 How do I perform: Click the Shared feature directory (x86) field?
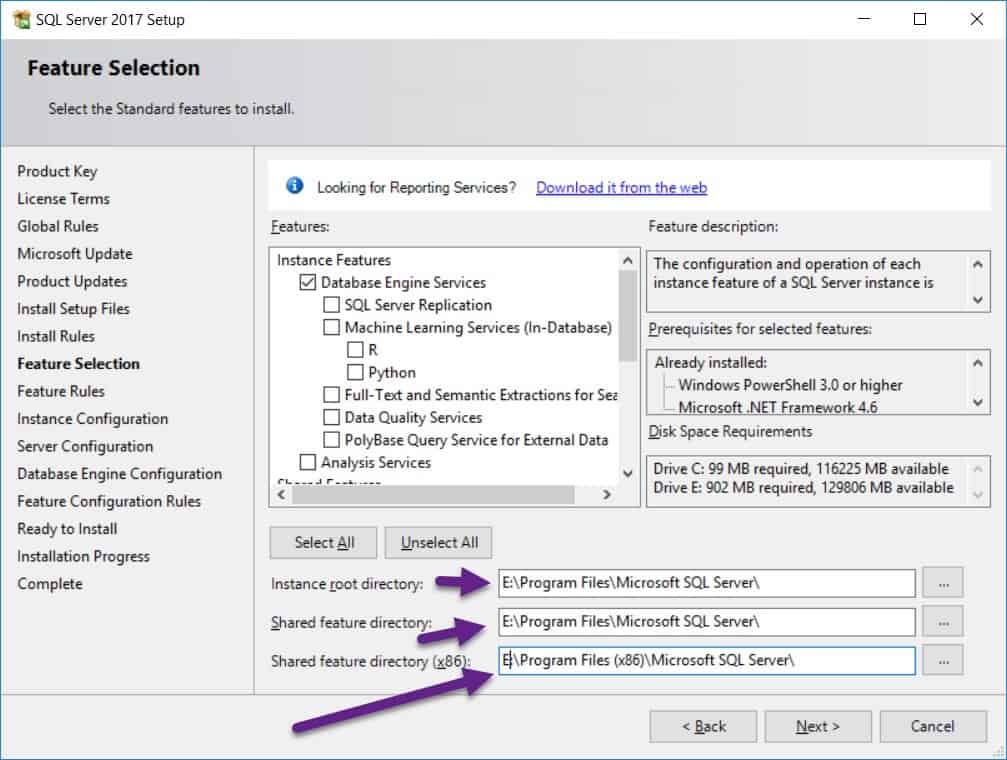707,660
